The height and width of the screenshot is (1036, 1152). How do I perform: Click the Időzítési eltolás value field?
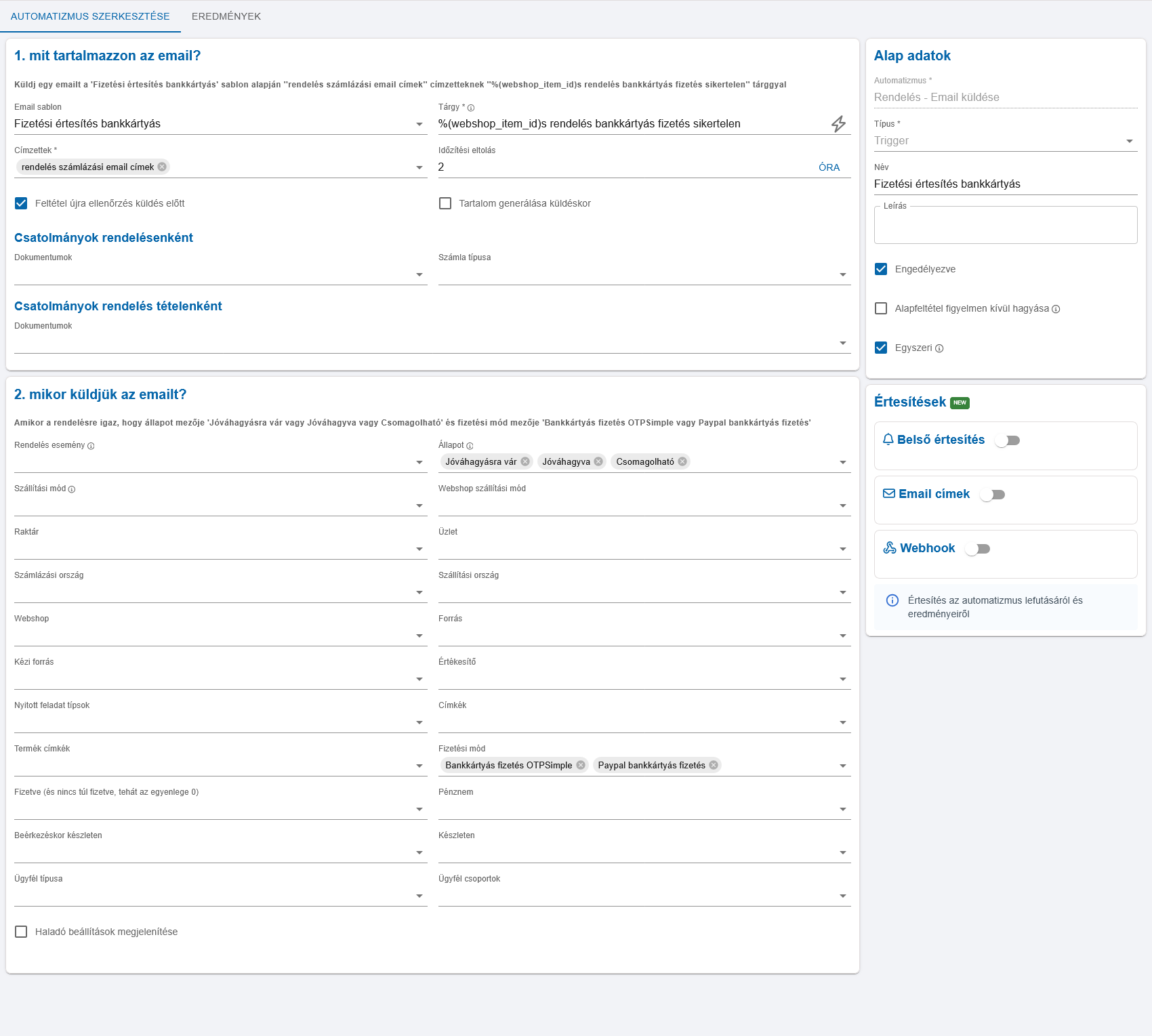[623, 167]
